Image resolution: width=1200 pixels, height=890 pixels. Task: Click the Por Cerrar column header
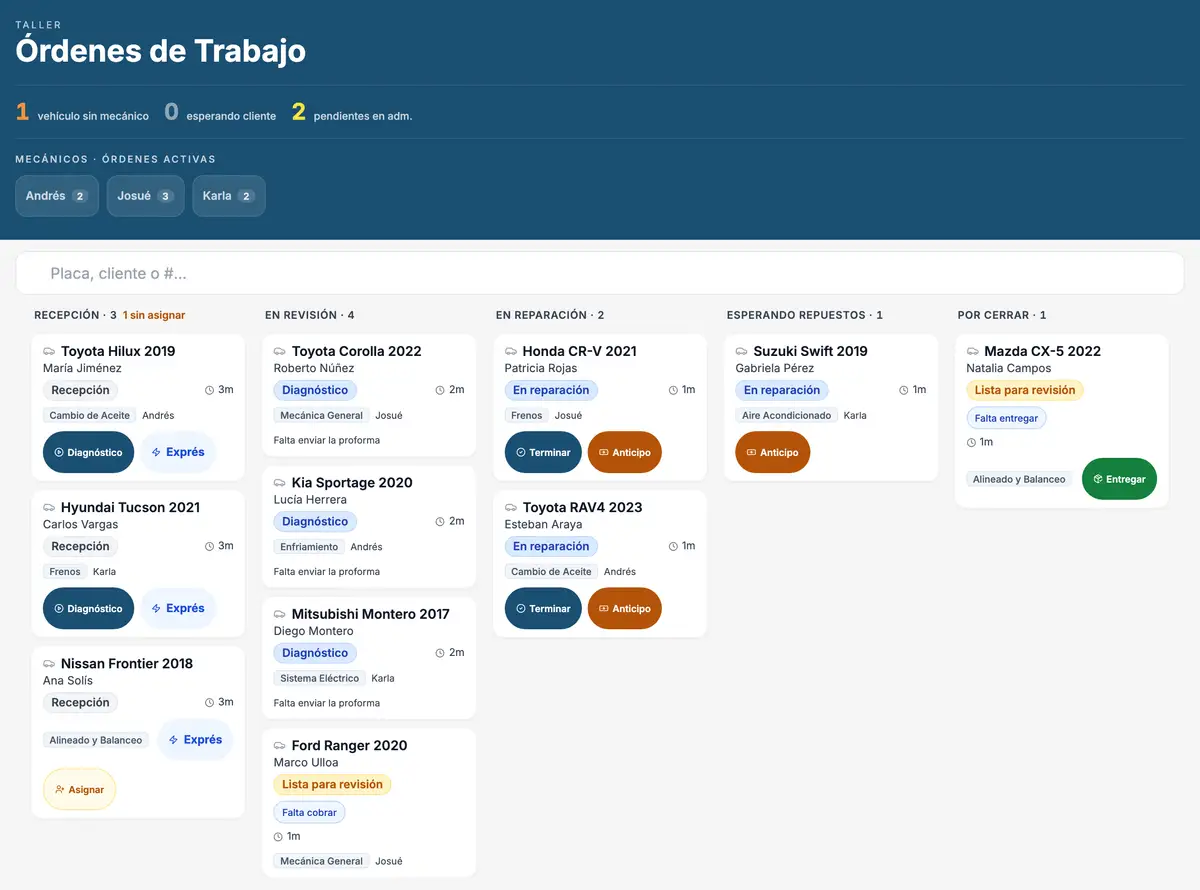click(x=1002, y=315)
